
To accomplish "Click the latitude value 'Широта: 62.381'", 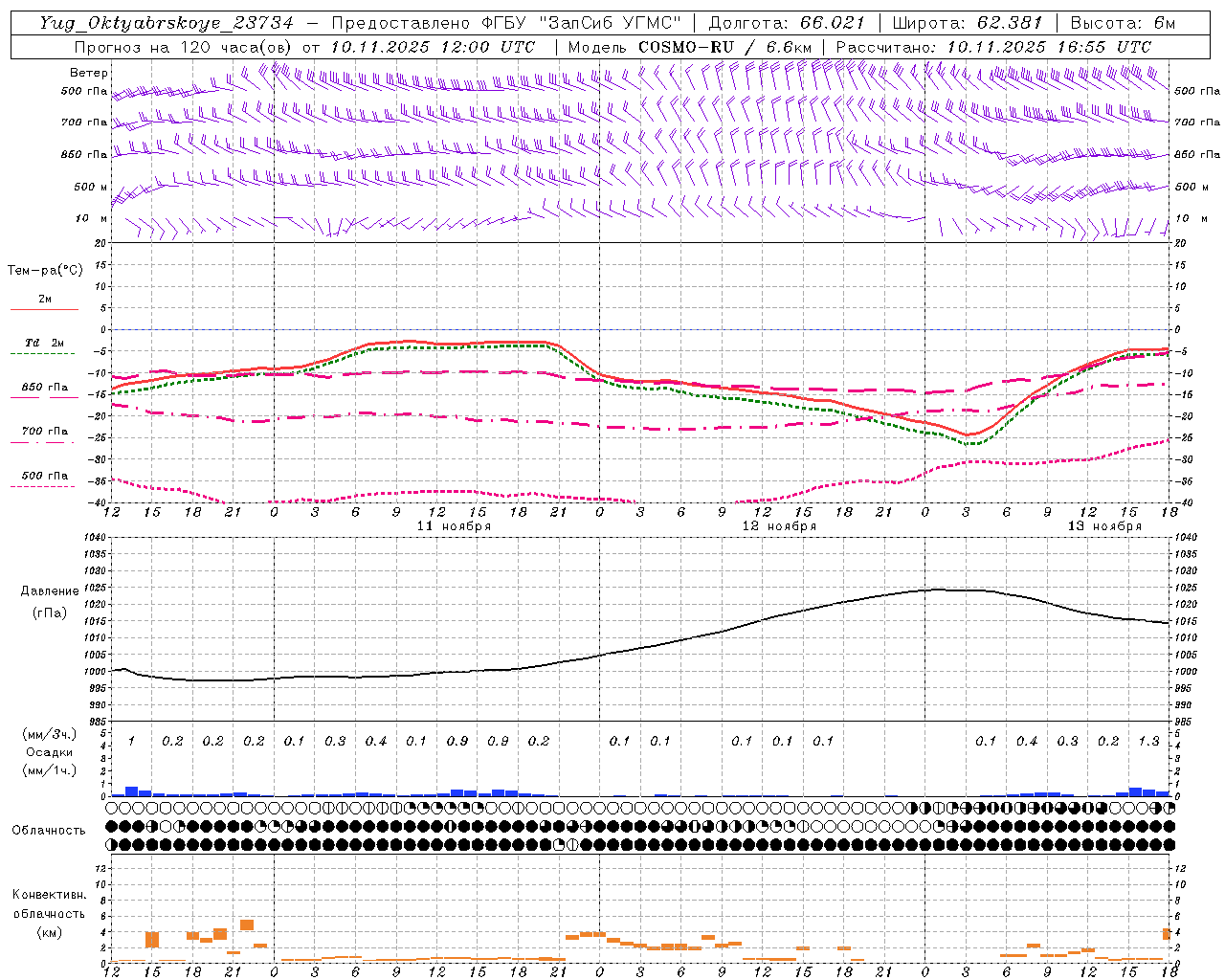I will [968, 23].
